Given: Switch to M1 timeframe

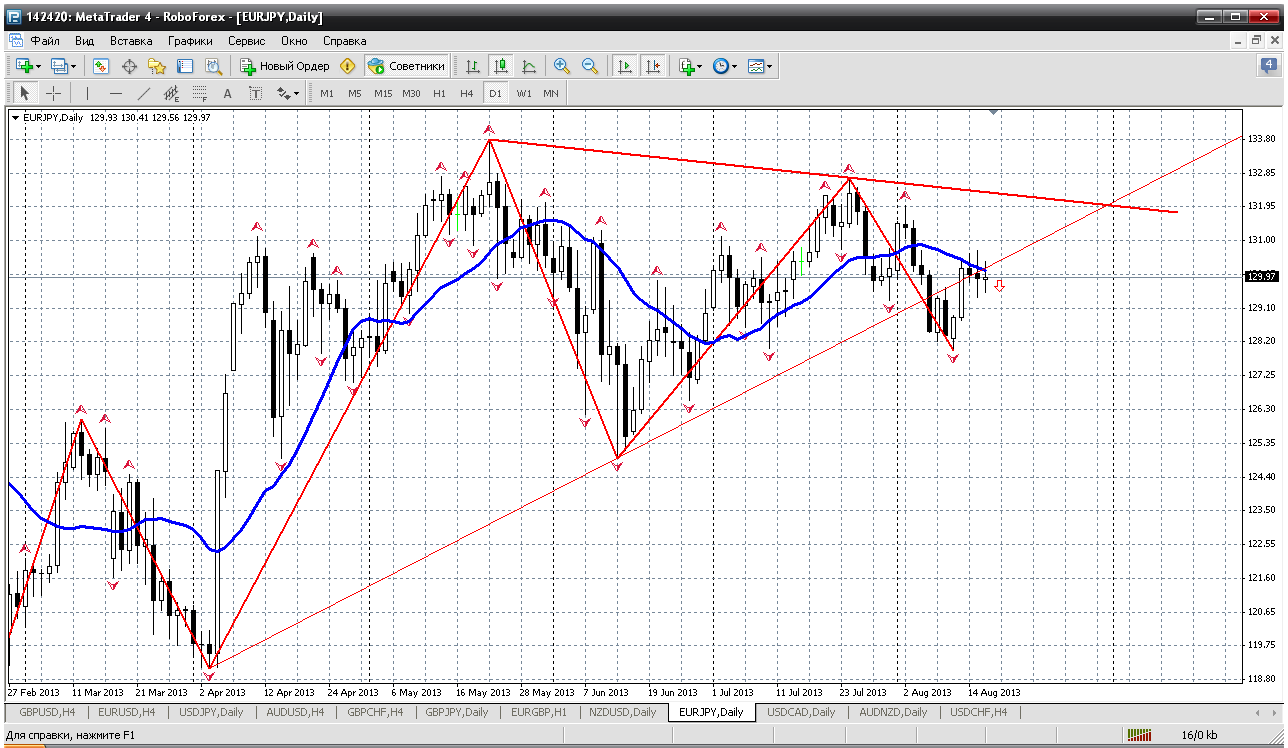Looking at the screenshot, I should tap(327, 93).
